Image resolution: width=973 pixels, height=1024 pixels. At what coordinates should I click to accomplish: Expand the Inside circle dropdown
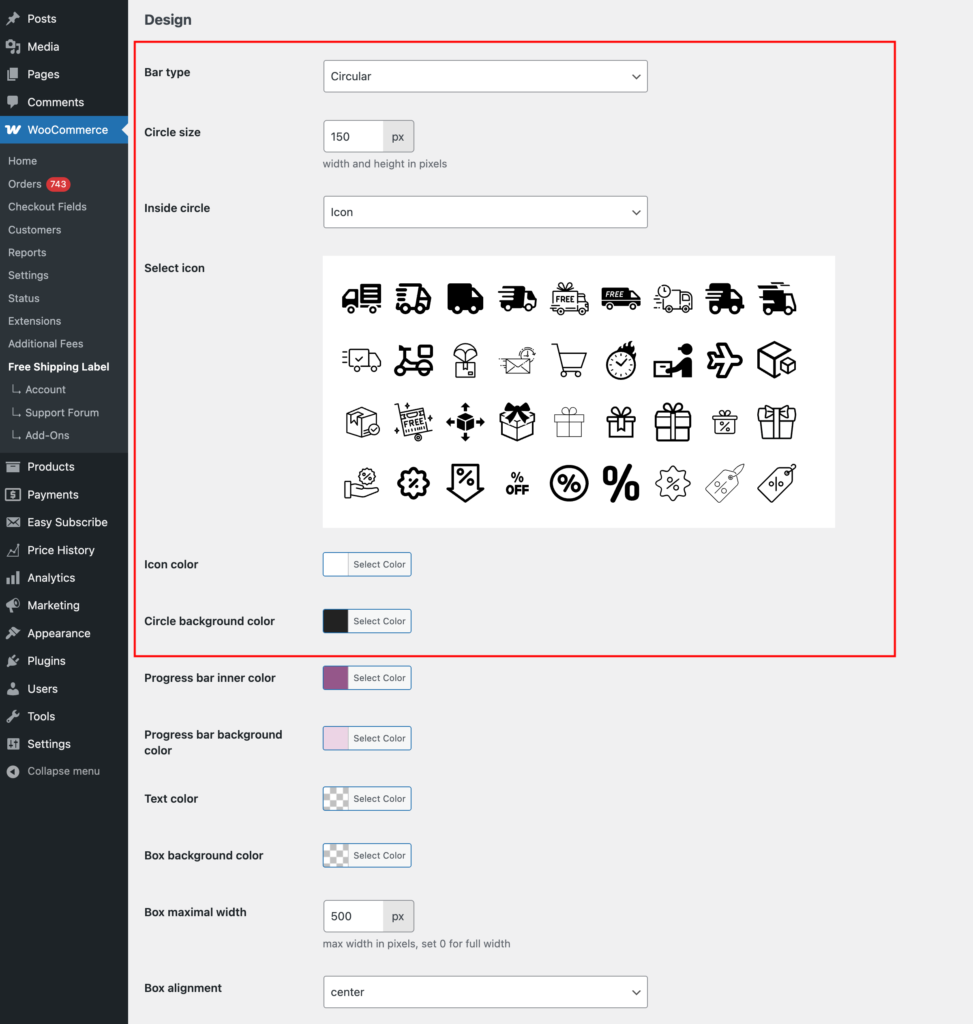pyautogui.click(x=485, y=212)
